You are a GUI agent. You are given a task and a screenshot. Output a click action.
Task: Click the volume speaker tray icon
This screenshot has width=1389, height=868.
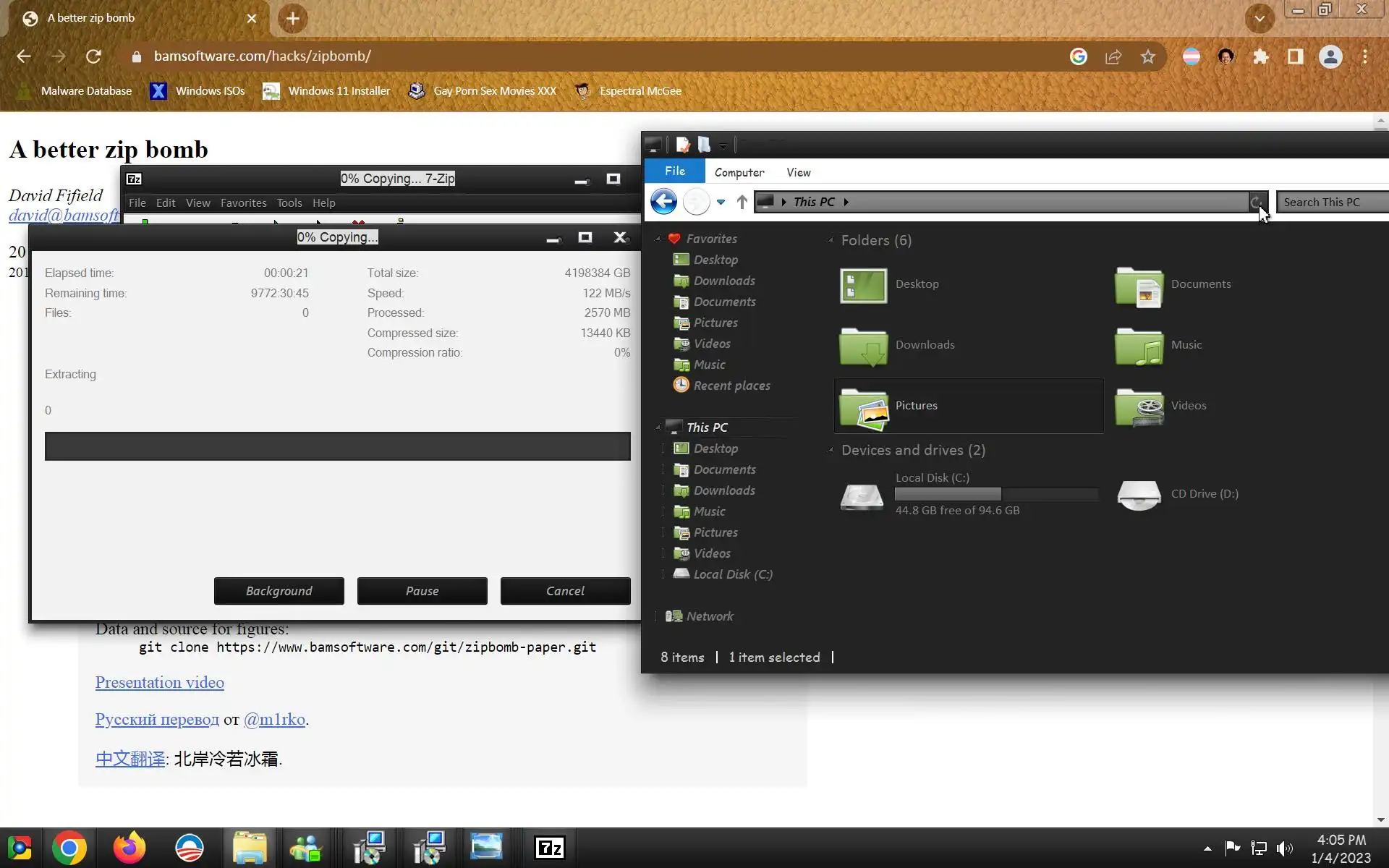tap(1284, 848)
